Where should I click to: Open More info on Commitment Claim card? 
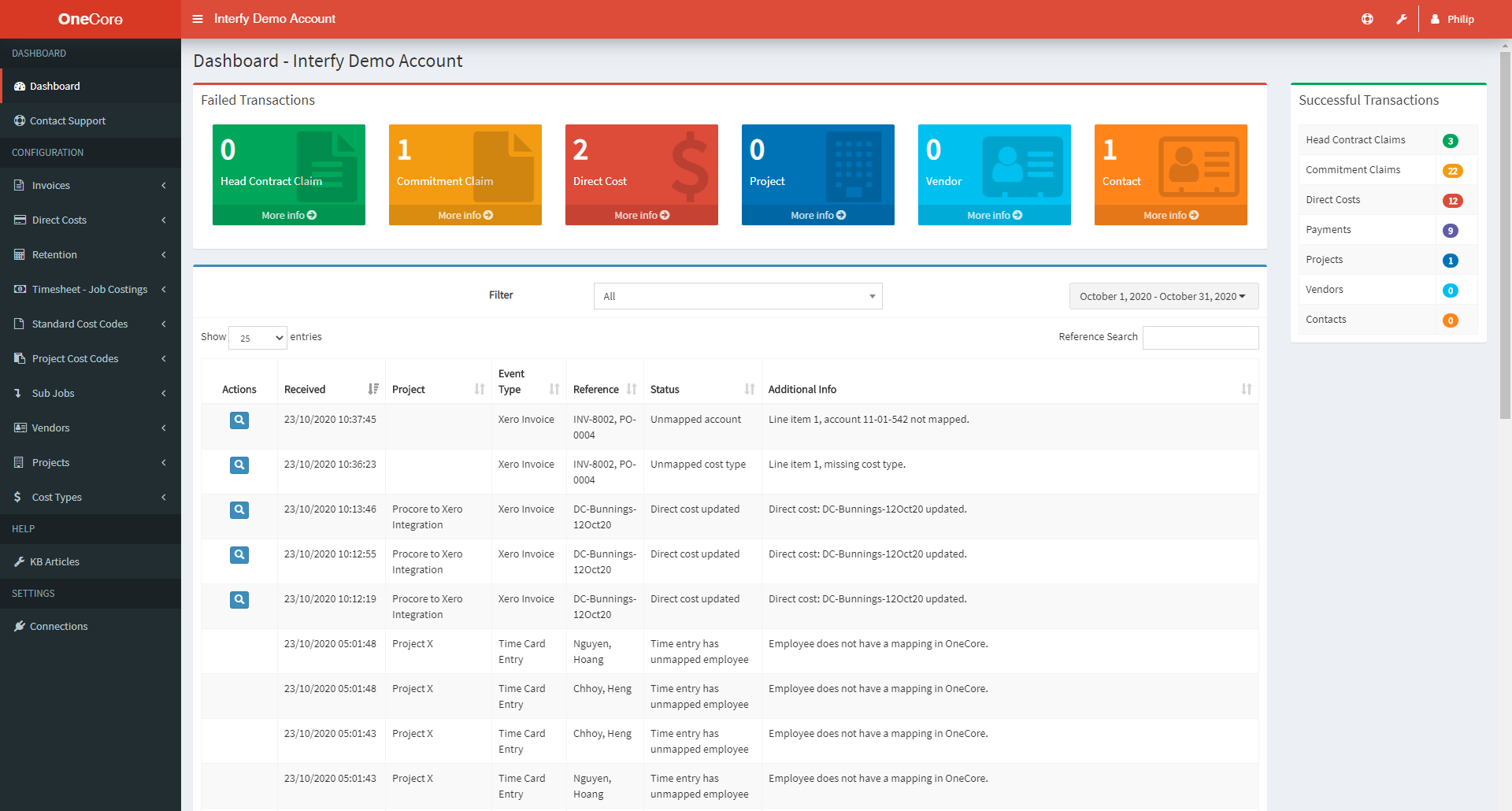click(x=465, y=215)
